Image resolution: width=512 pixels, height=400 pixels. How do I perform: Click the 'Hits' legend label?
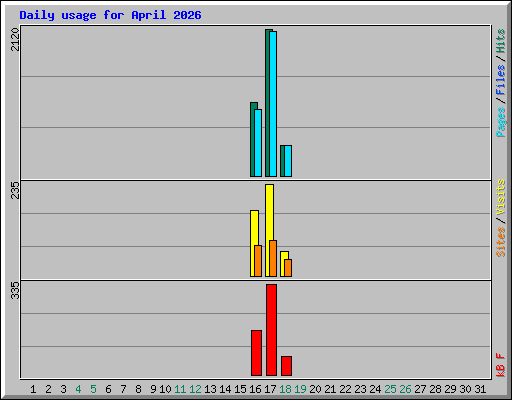(501, 41)
